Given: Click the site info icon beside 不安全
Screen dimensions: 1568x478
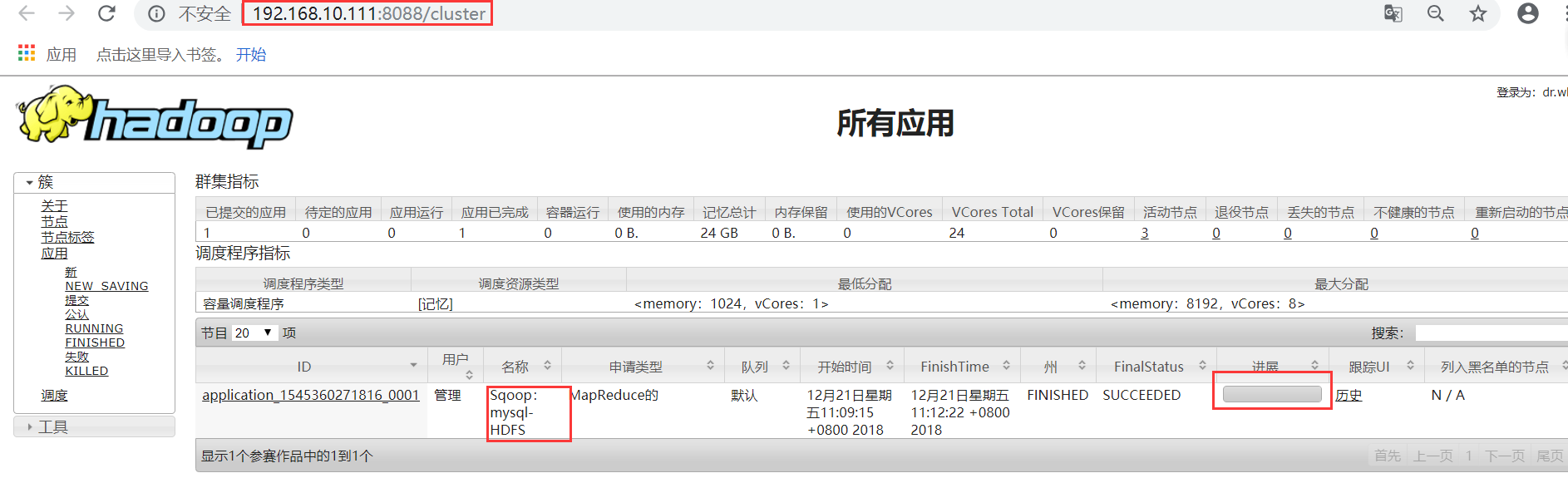Looking at the screenshot, I should point(156,14).
